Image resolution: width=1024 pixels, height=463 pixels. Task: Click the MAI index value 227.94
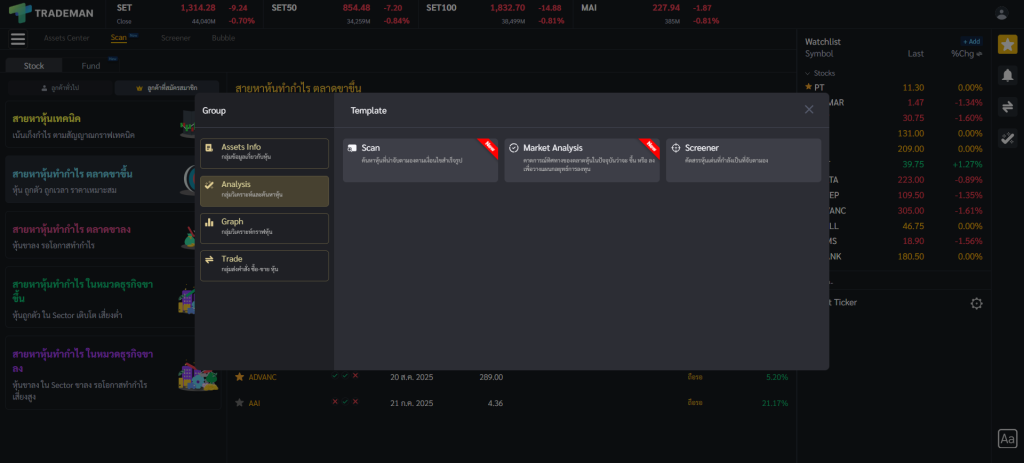pos(666,8)
